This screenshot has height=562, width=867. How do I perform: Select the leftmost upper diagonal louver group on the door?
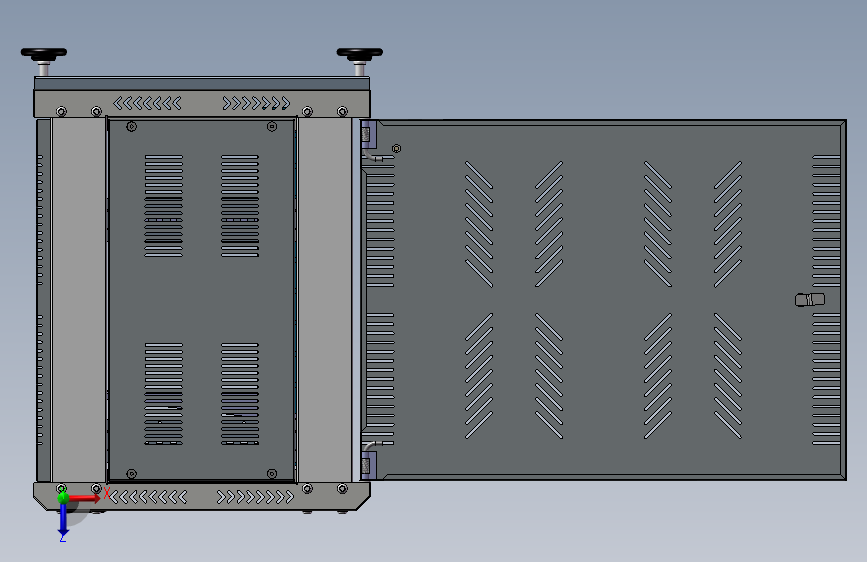(x=479, y=224)
